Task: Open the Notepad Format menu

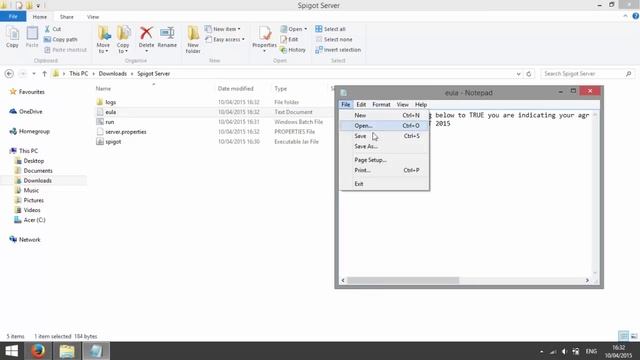Action: pyautogui.click(x=381, y=104)
